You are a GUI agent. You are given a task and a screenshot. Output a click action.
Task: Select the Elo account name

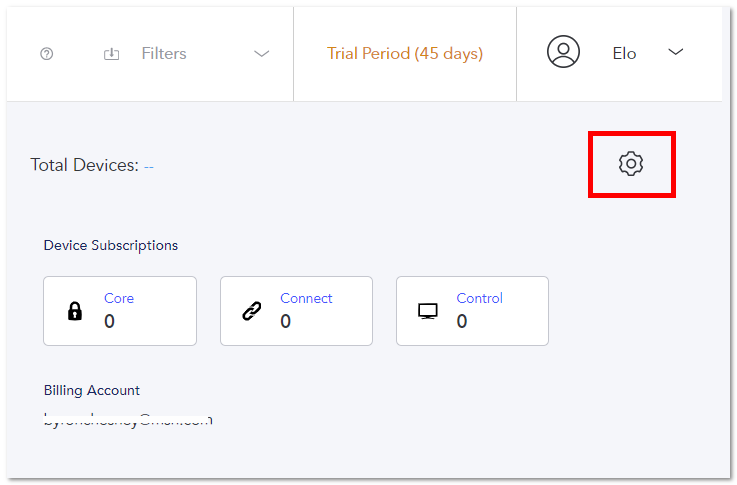click(x=624, y=54)
